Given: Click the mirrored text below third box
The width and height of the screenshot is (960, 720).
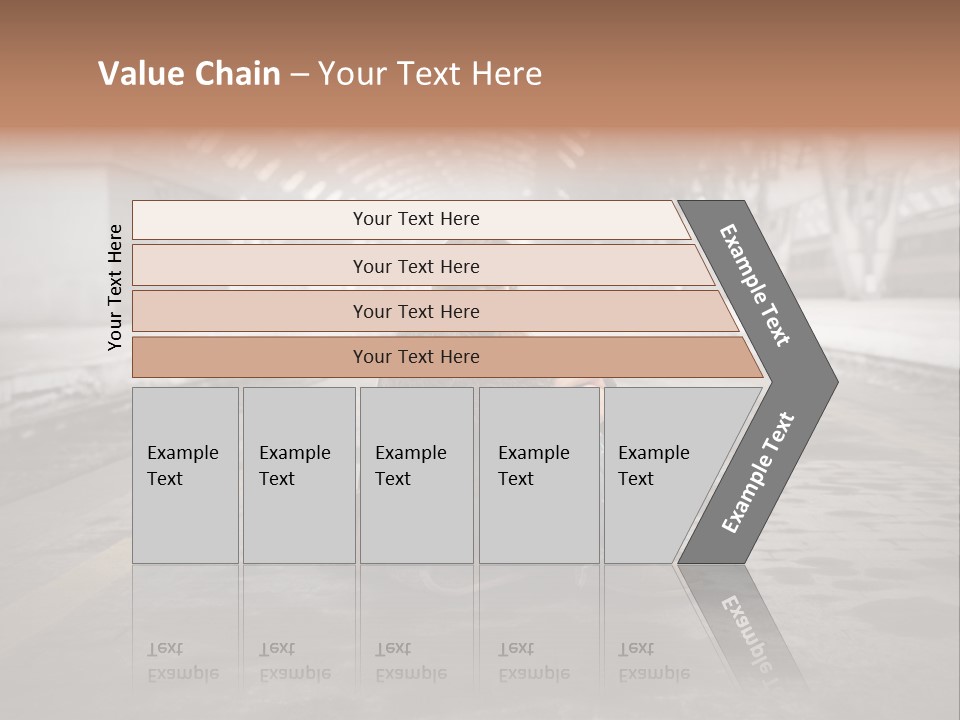Looking at the screenshot, I should (x=411, y=661).
